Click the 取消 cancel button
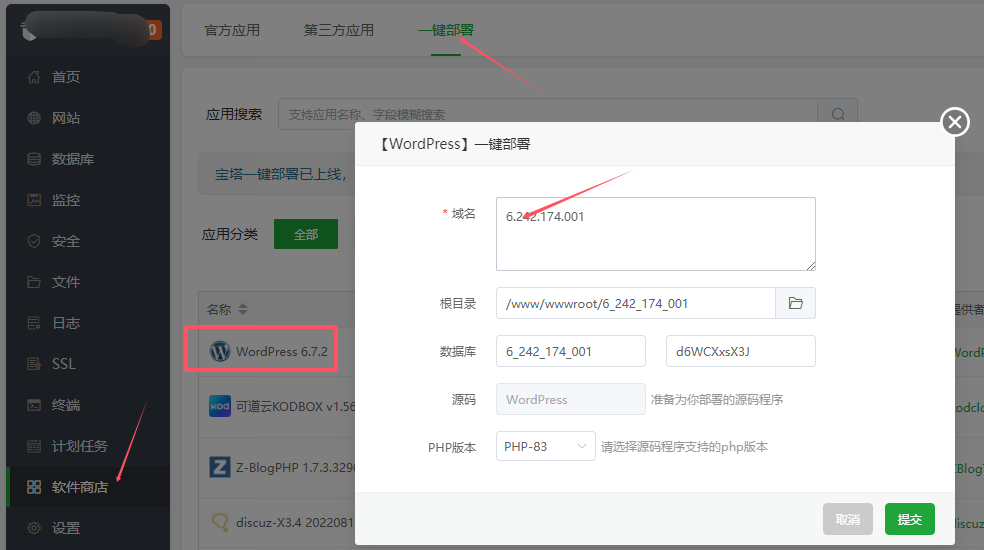The width and height of the screenshot is (984, 550). point(848,519)
